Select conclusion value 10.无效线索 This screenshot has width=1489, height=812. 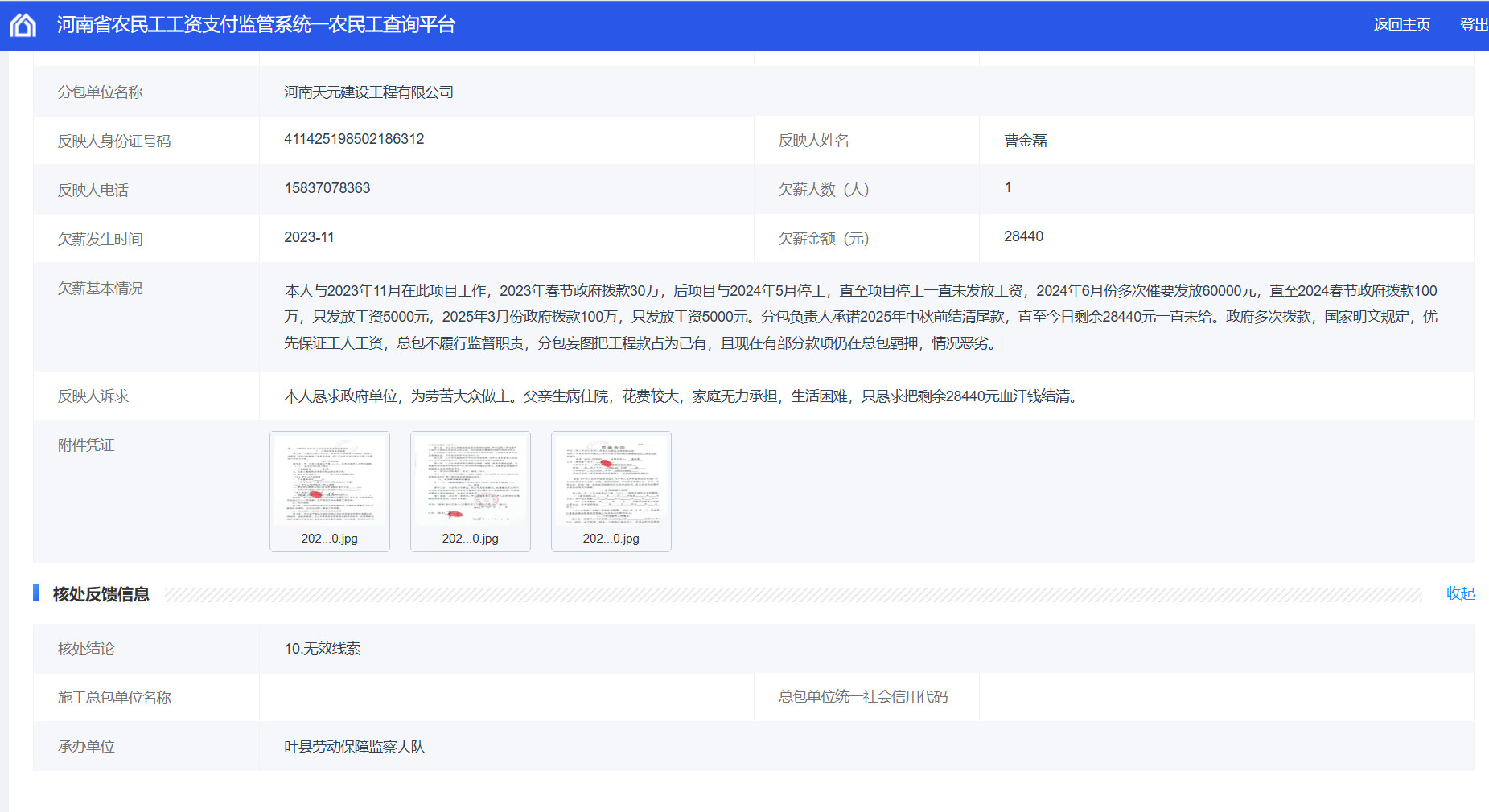pyautogui.click(x=322, y=649)
